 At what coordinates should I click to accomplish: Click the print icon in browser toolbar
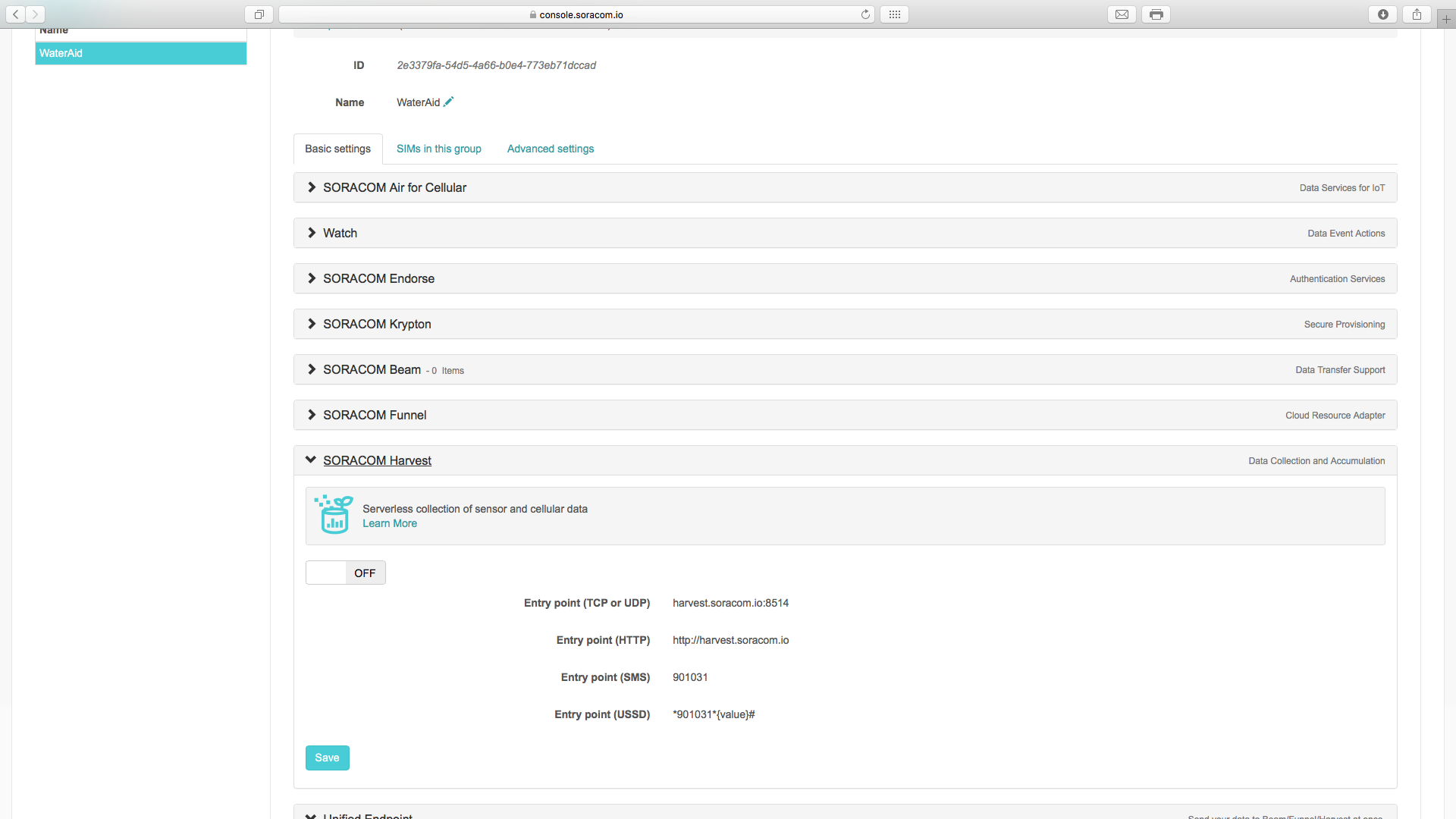1156,14
